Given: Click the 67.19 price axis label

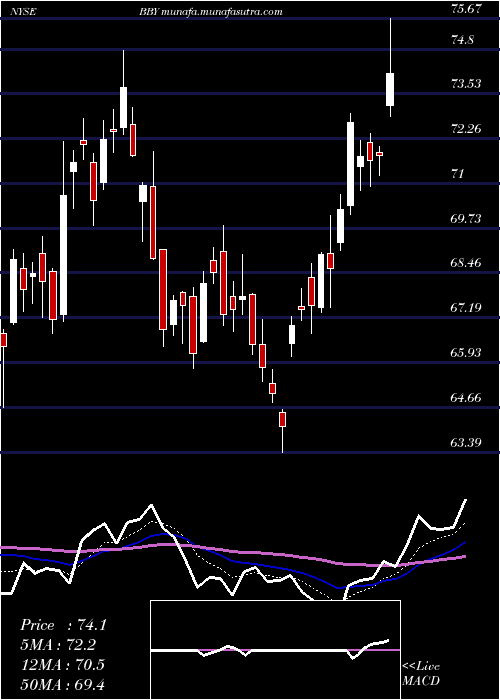Looking at the screenshot, I should [x=467, y=308].
